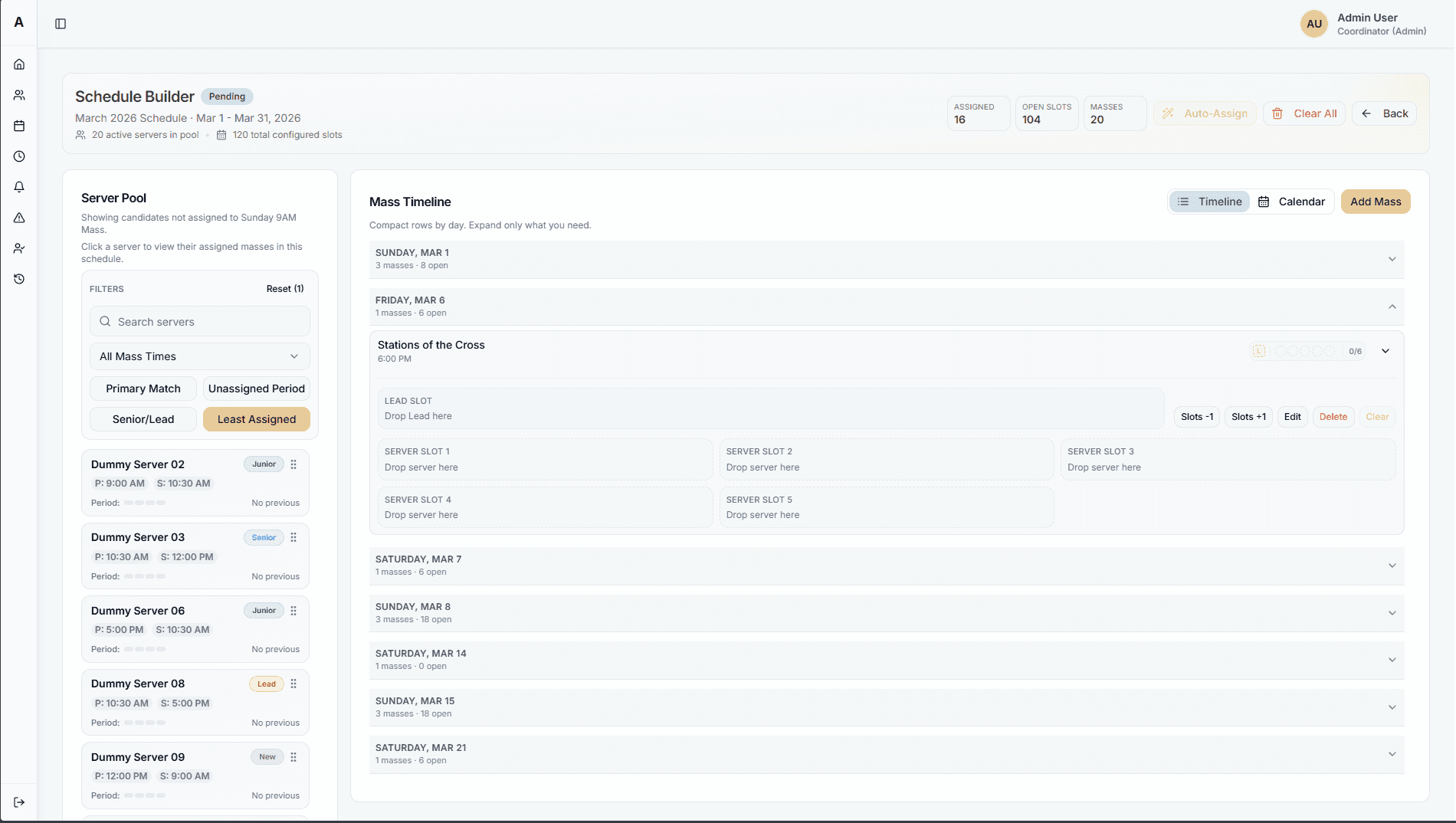Select the Servers (people) icon in sidebar
1456x823 pixels.
(x=19, y=95)
